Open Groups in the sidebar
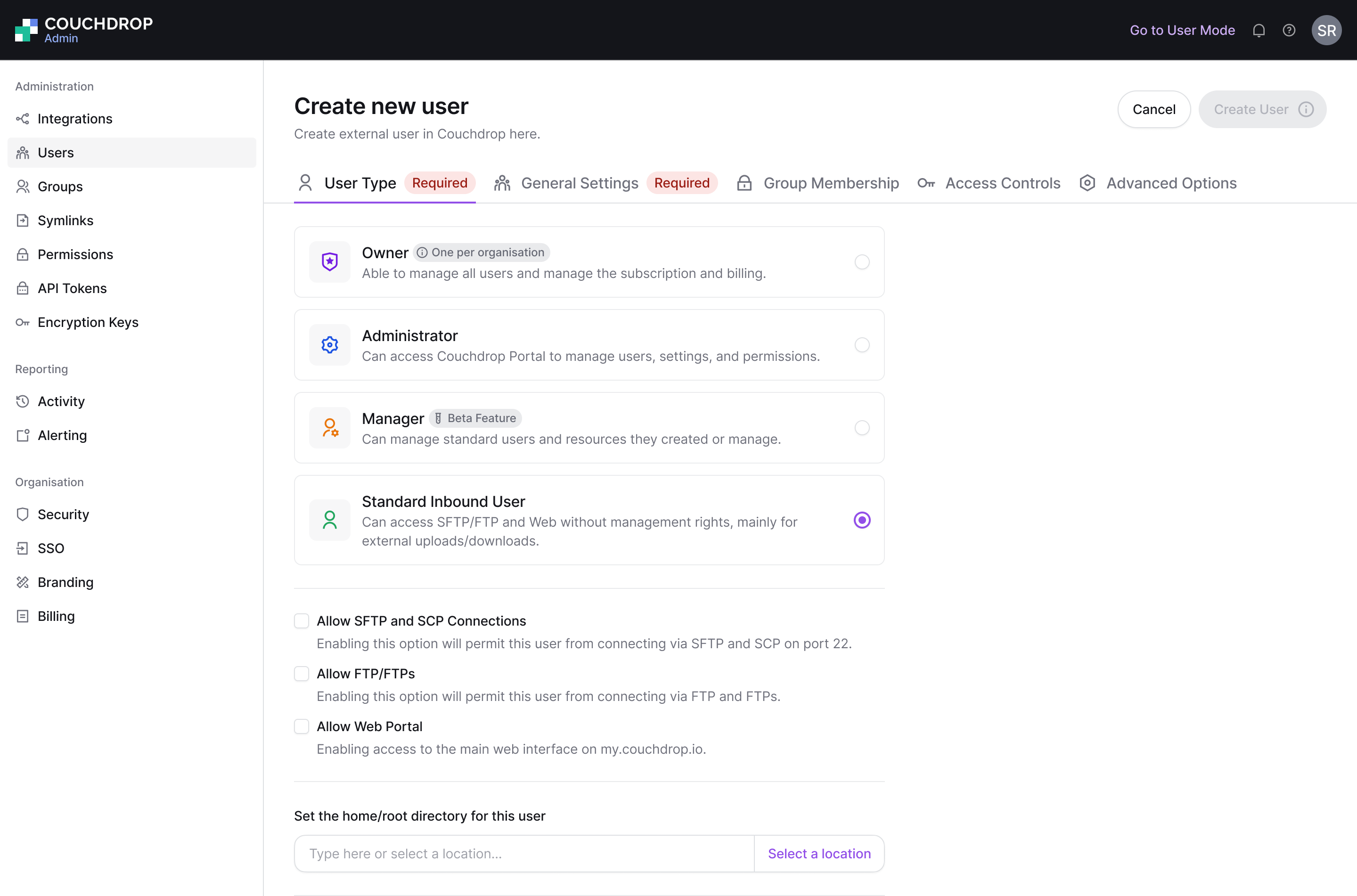The height and width of the screenshot is (896, 1357). (132, 186)
